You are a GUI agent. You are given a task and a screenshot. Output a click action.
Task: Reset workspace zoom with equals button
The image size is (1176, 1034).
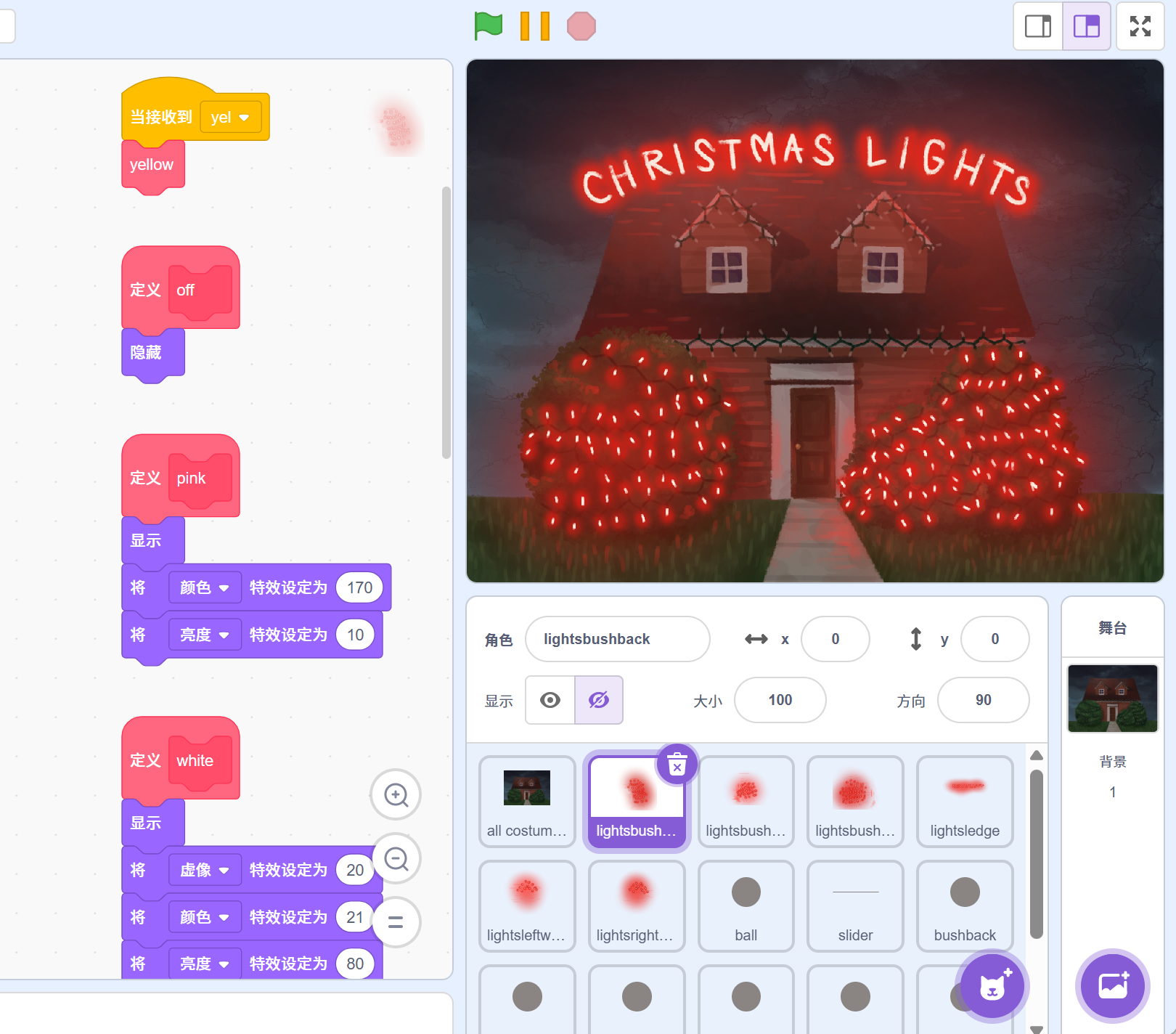coord(396,922)
